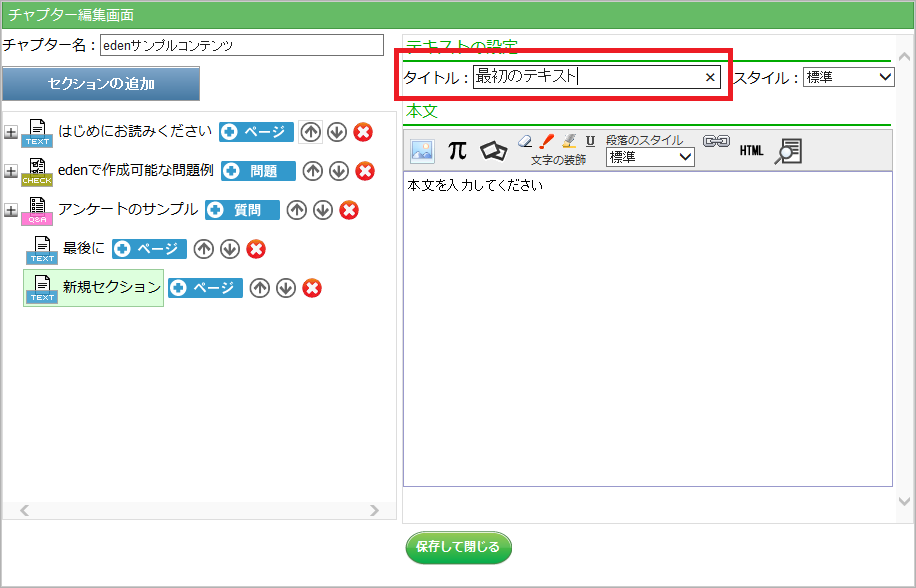Select the 新規セクション tree item

93,287
